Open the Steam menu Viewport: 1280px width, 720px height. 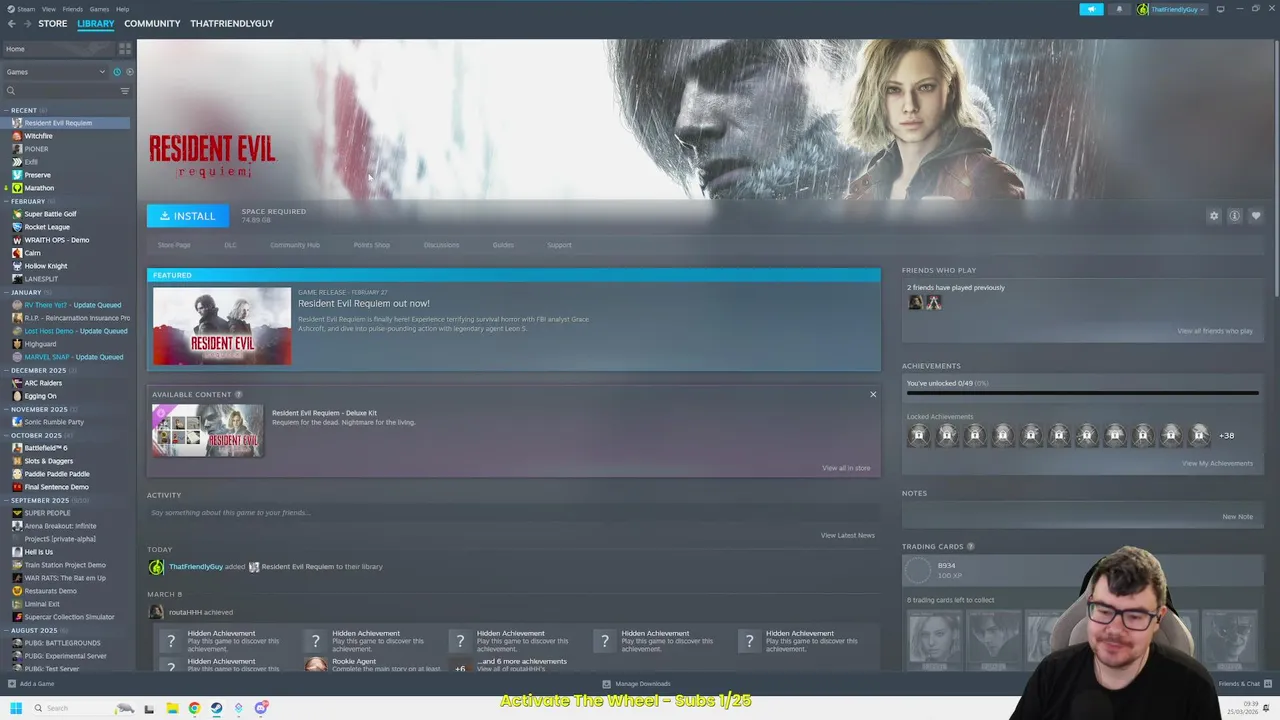21,9
